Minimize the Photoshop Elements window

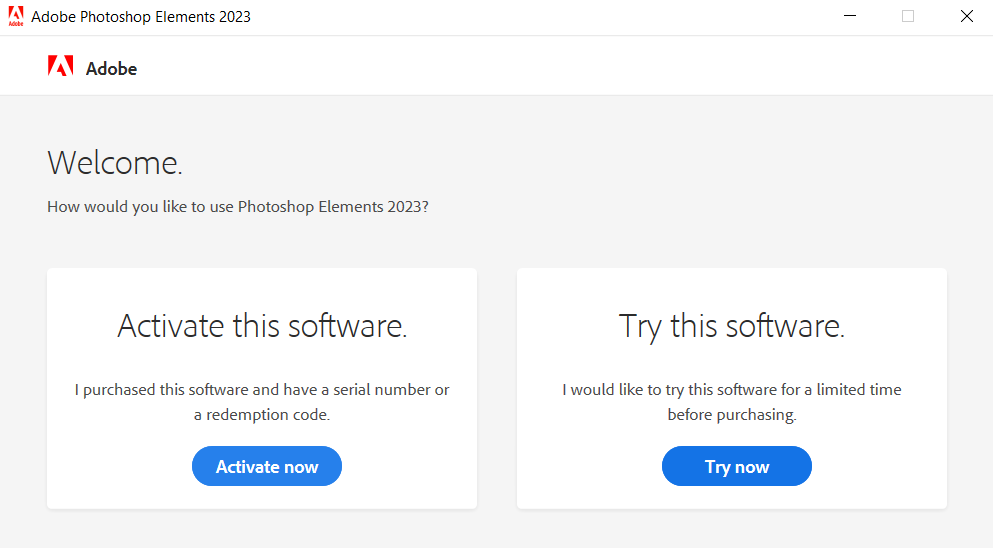click(x=850, y=16)
